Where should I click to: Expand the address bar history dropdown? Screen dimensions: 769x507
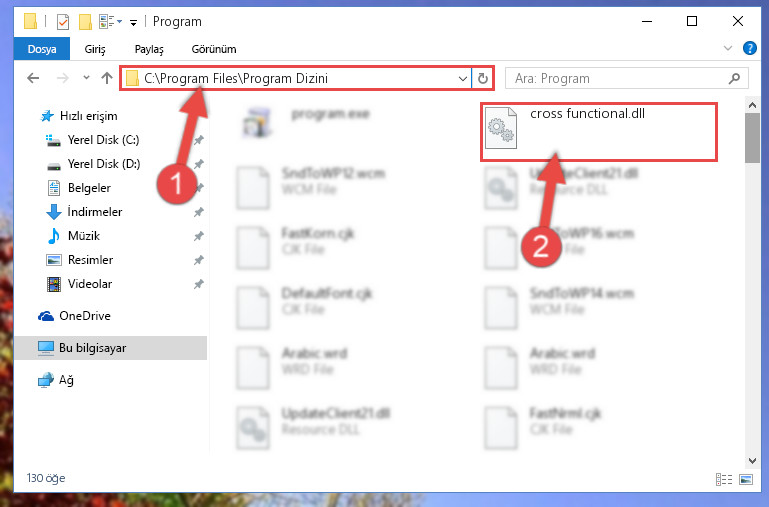(462, 78)
